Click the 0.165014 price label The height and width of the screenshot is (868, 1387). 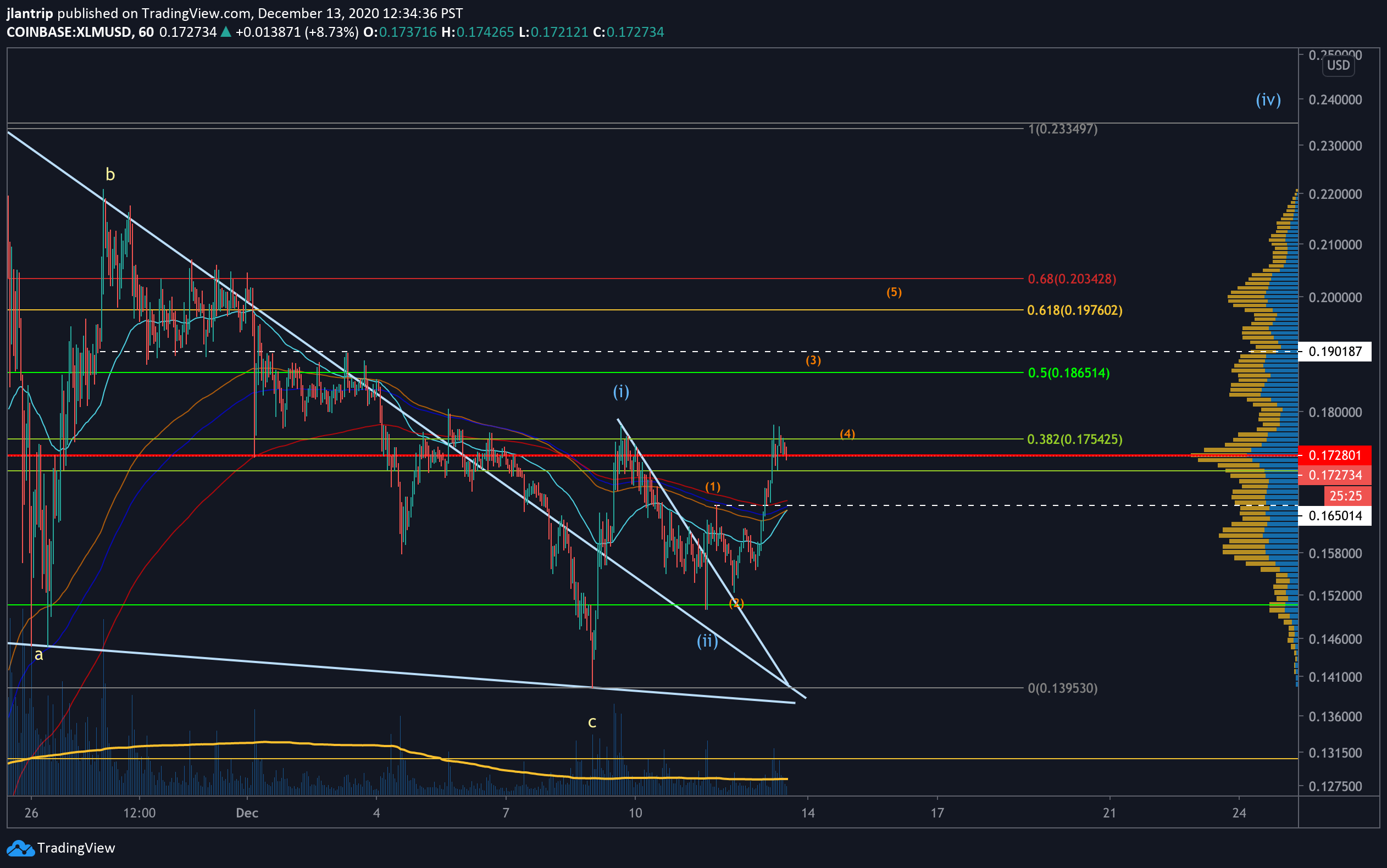(1335, 515)
